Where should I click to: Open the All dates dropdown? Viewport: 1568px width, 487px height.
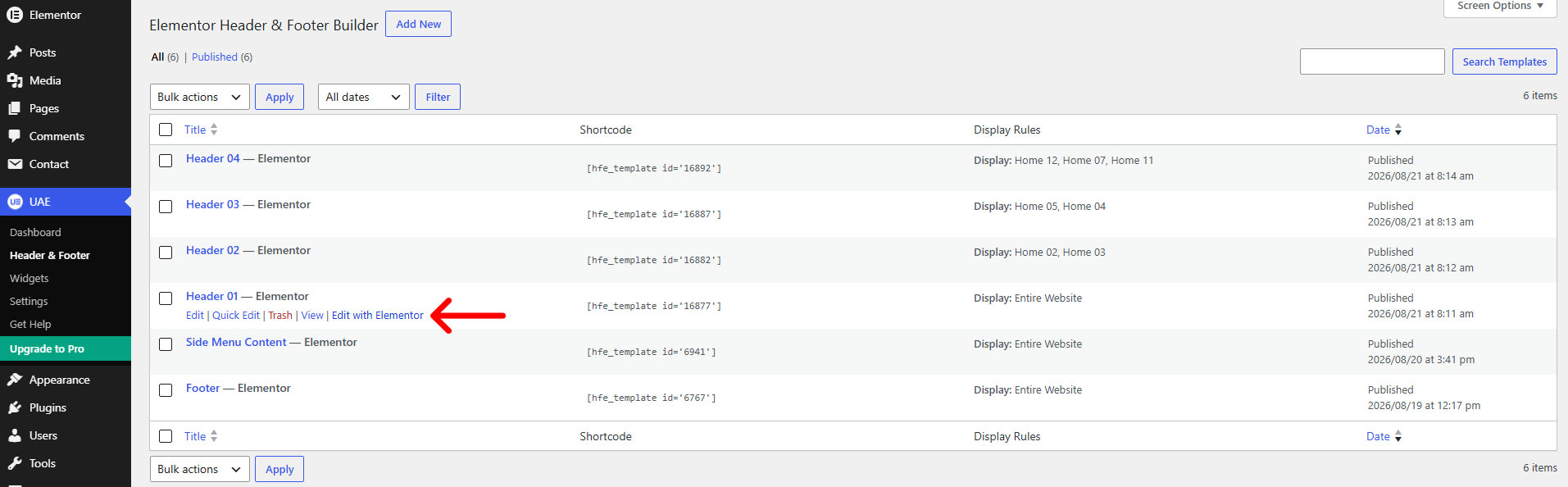(364, 97)
